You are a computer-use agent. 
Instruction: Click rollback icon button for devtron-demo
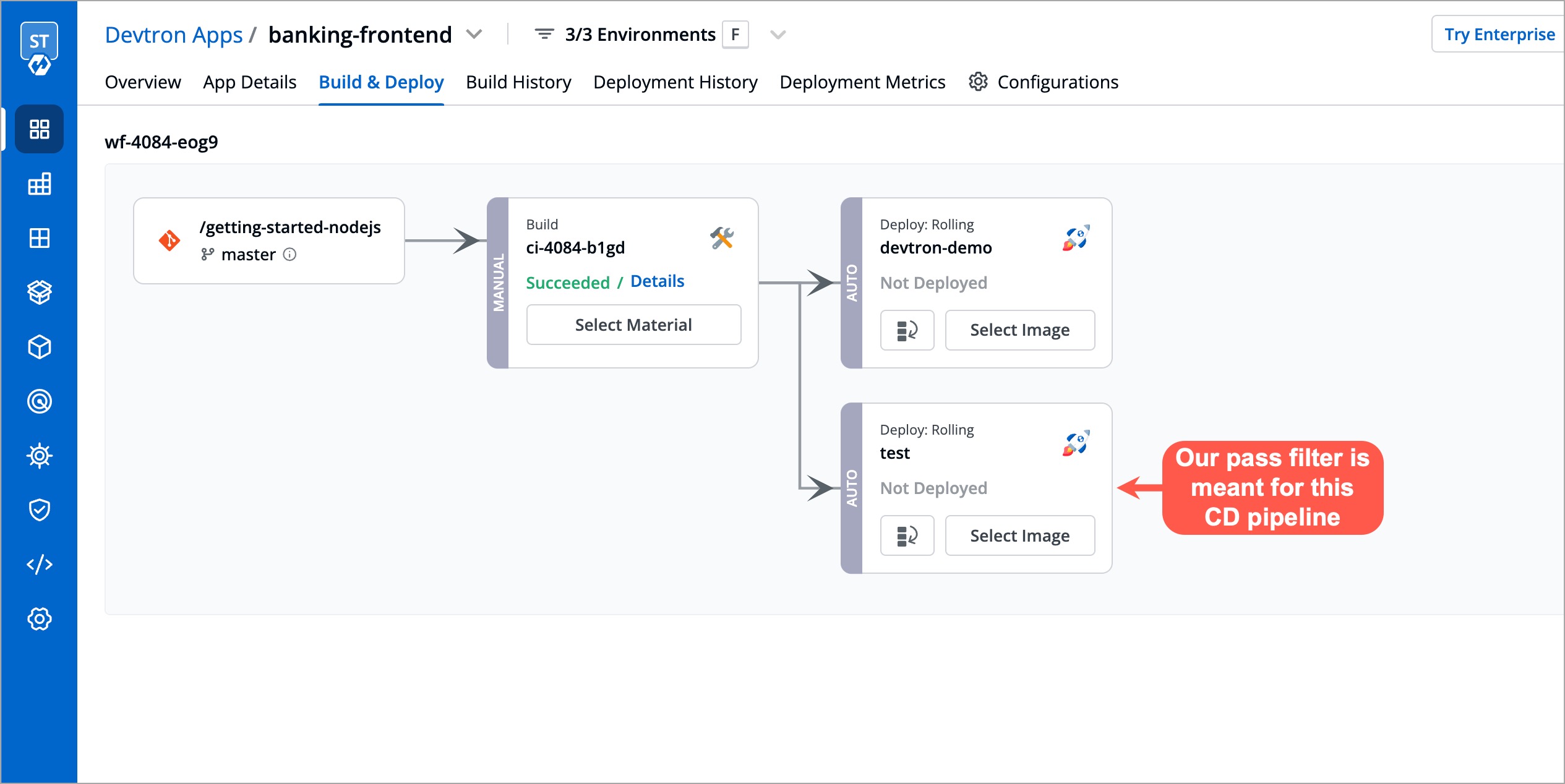[x=907, y=330]
